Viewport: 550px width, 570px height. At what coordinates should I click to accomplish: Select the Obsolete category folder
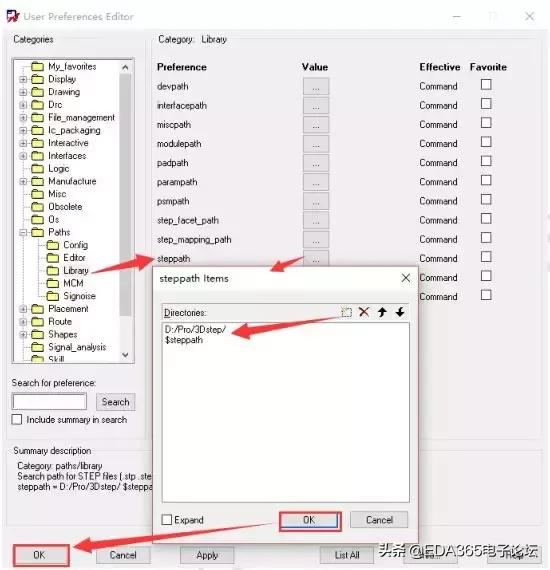pos(57,206)
